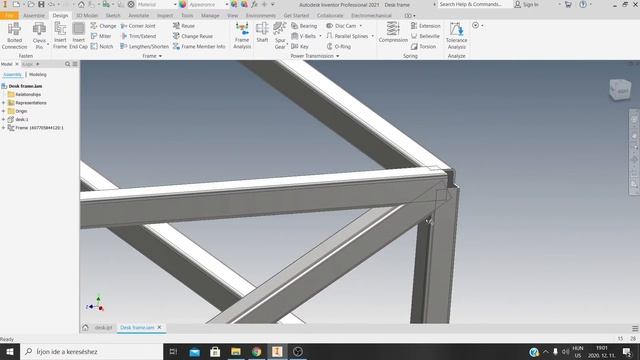Switch to desk.ipt document tab
Viewport: 640px width, 360px height.
pos(103,328)
